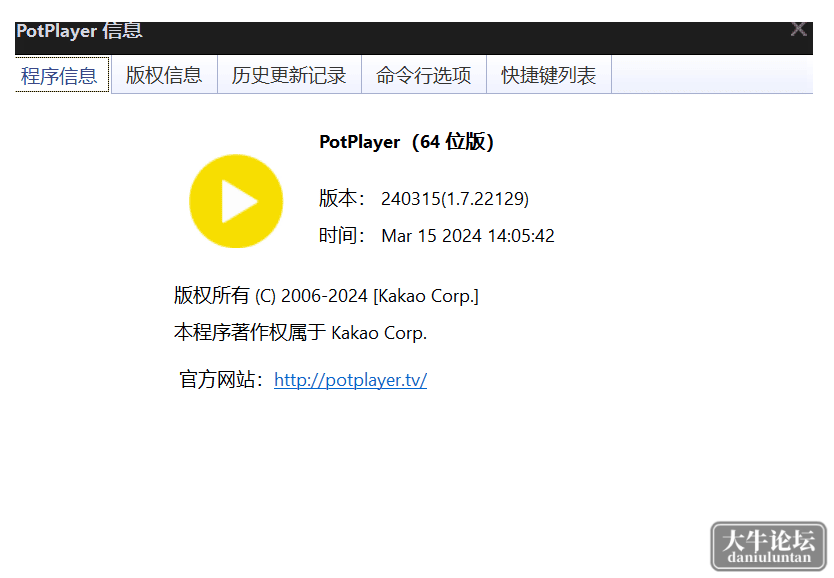The width and height of the screenshot is (834, 578).
Task: Click the build time Mar 15 2024 14:05:42
Action: pos(468,236)
